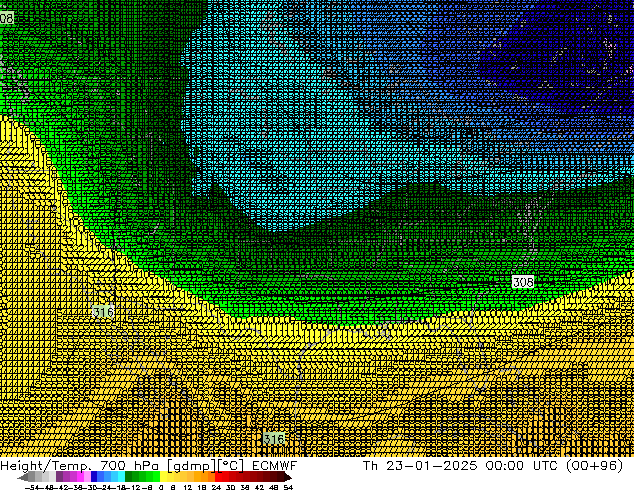Select the dark purple legend swatch

click(x=59, y=477)
